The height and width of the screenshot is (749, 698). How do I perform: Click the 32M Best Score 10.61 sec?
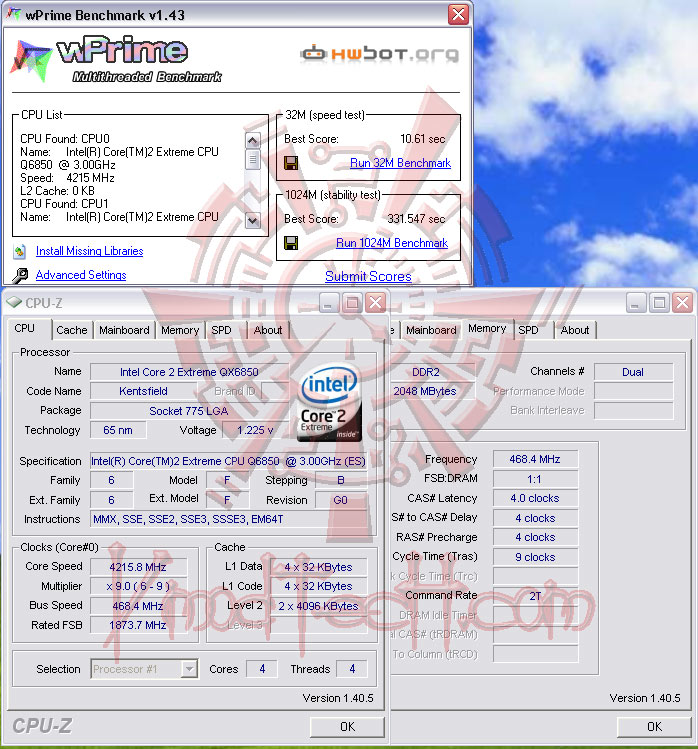pyautogui.click(x=422, y=139)
